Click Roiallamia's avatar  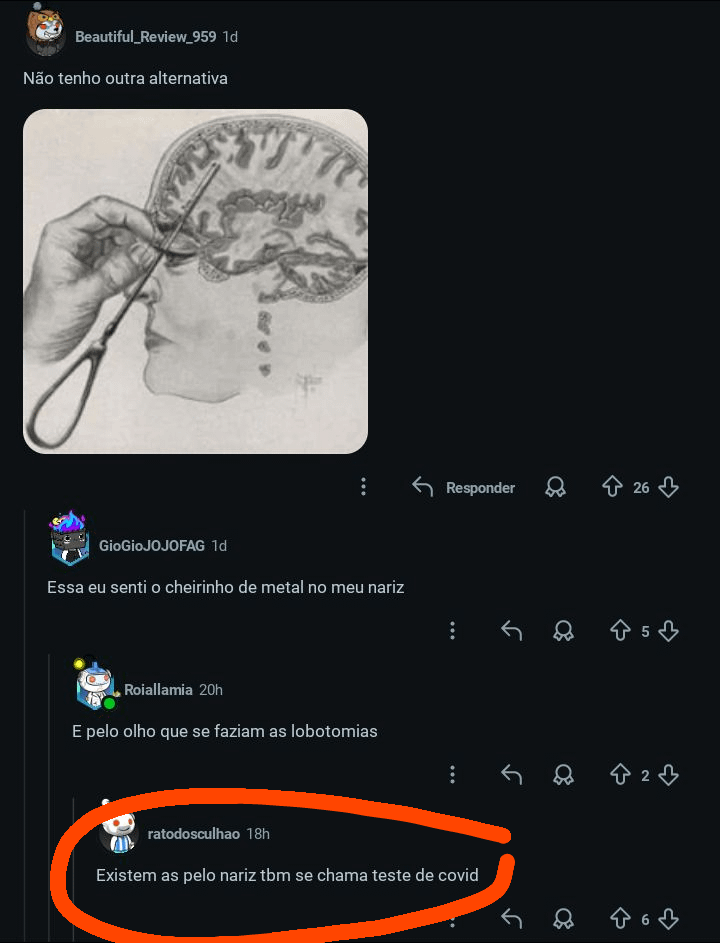pos(96,685)
